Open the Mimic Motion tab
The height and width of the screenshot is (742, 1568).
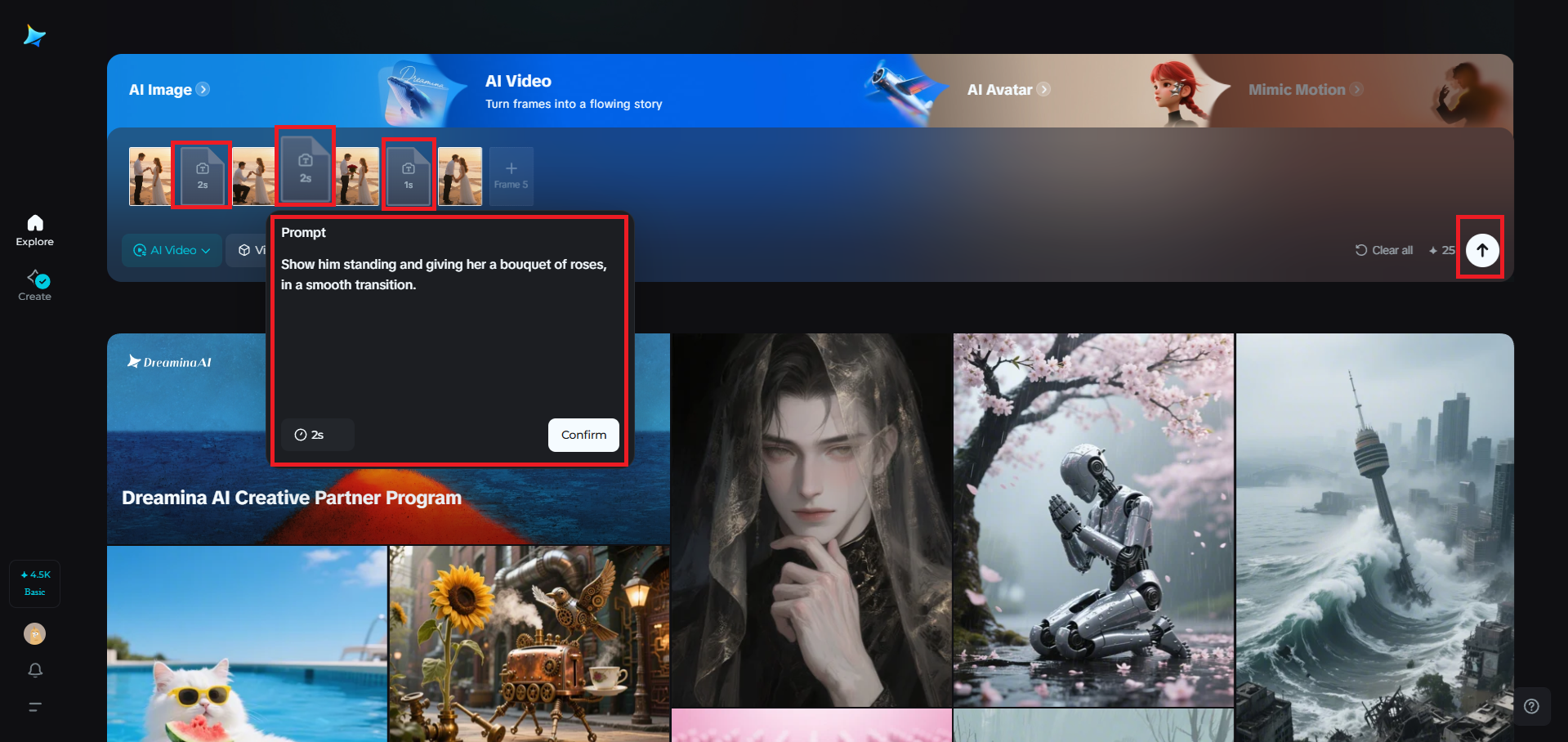[x=1298, y=90]
